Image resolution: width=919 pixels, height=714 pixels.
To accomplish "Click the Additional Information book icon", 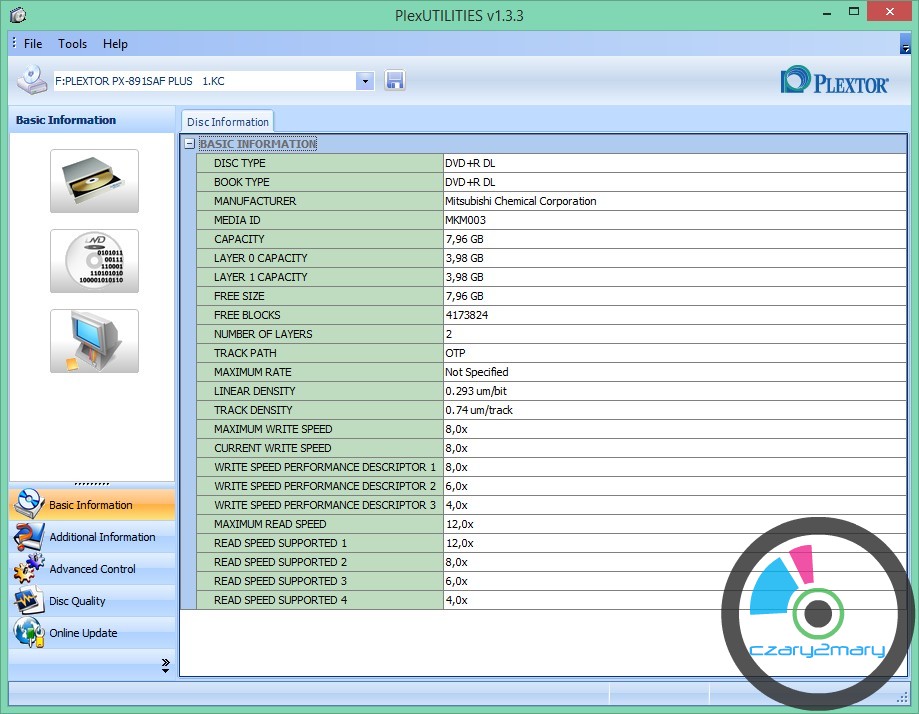I will point(28,537).
